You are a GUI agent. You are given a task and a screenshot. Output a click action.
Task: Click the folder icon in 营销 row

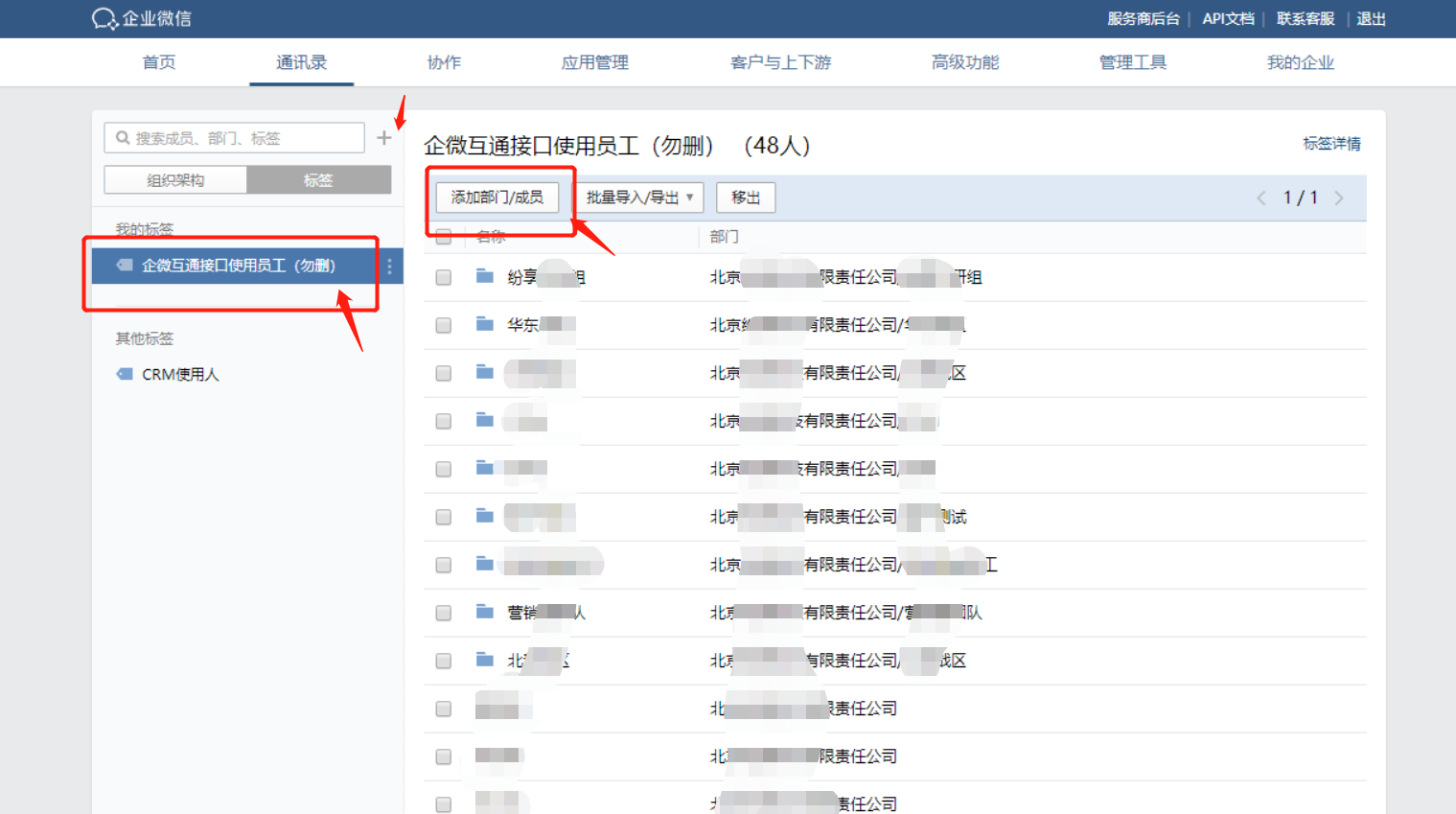[485, 612]
